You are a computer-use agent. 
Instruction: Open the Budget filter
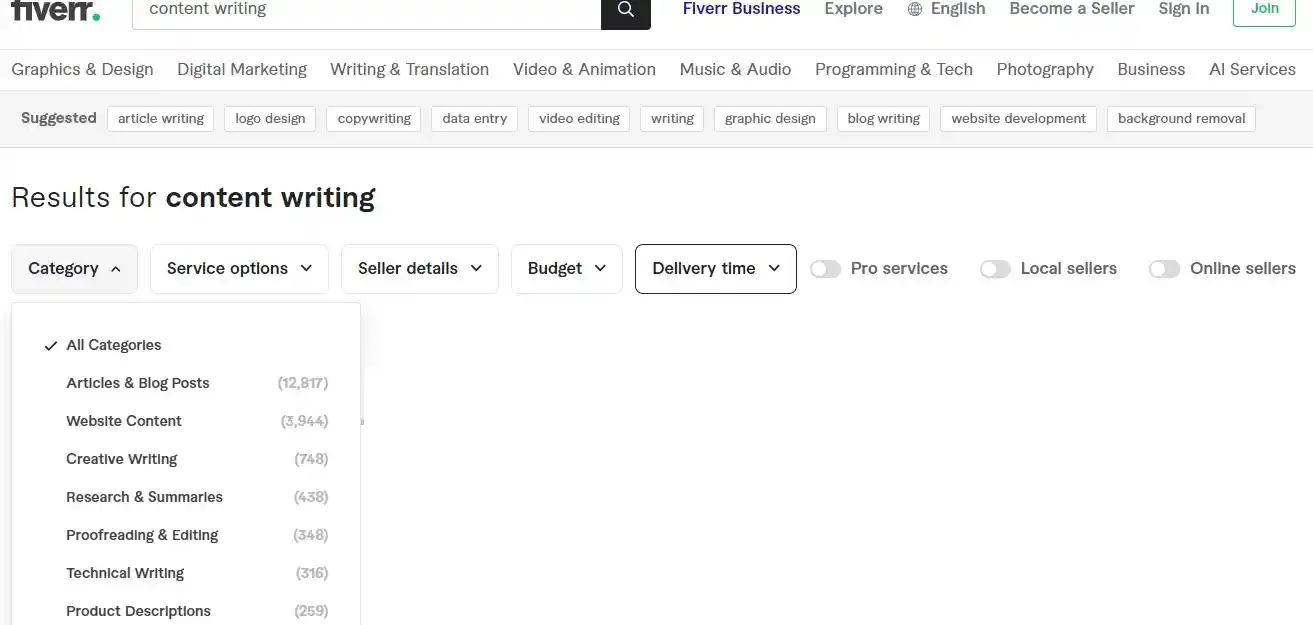coord(566,268)
